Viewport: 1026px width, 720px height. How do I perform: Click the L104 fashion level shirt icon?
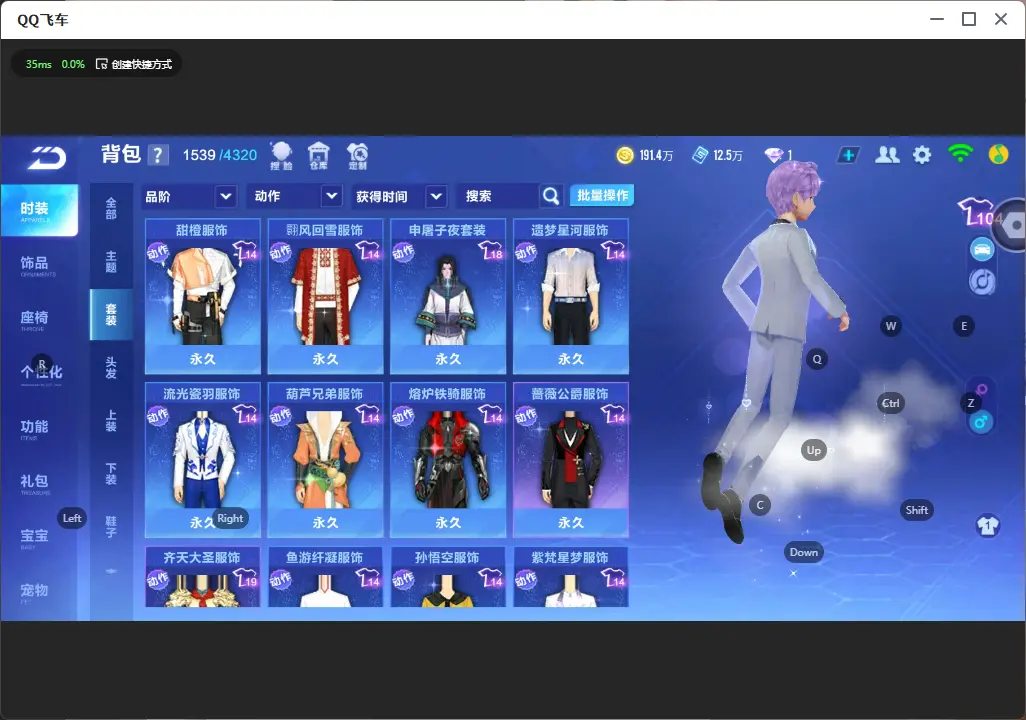979,211
